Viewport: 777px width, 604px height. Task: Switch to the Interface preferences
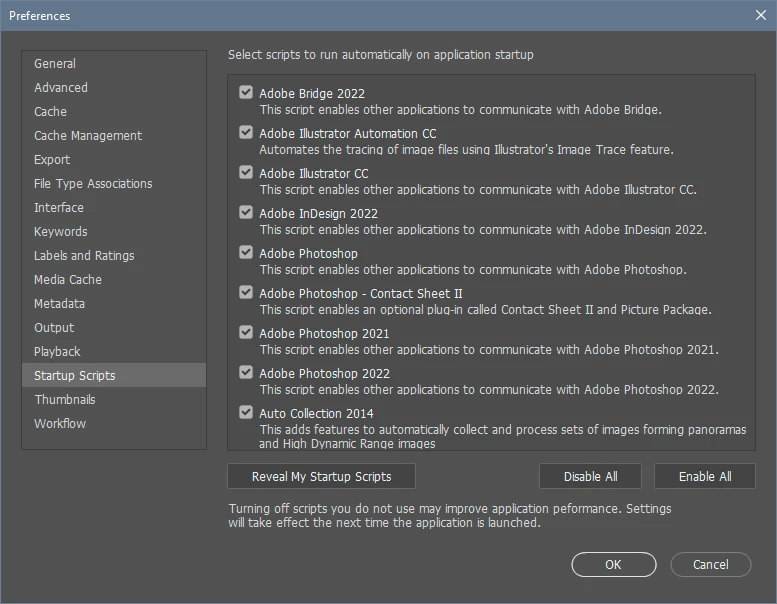114,208
